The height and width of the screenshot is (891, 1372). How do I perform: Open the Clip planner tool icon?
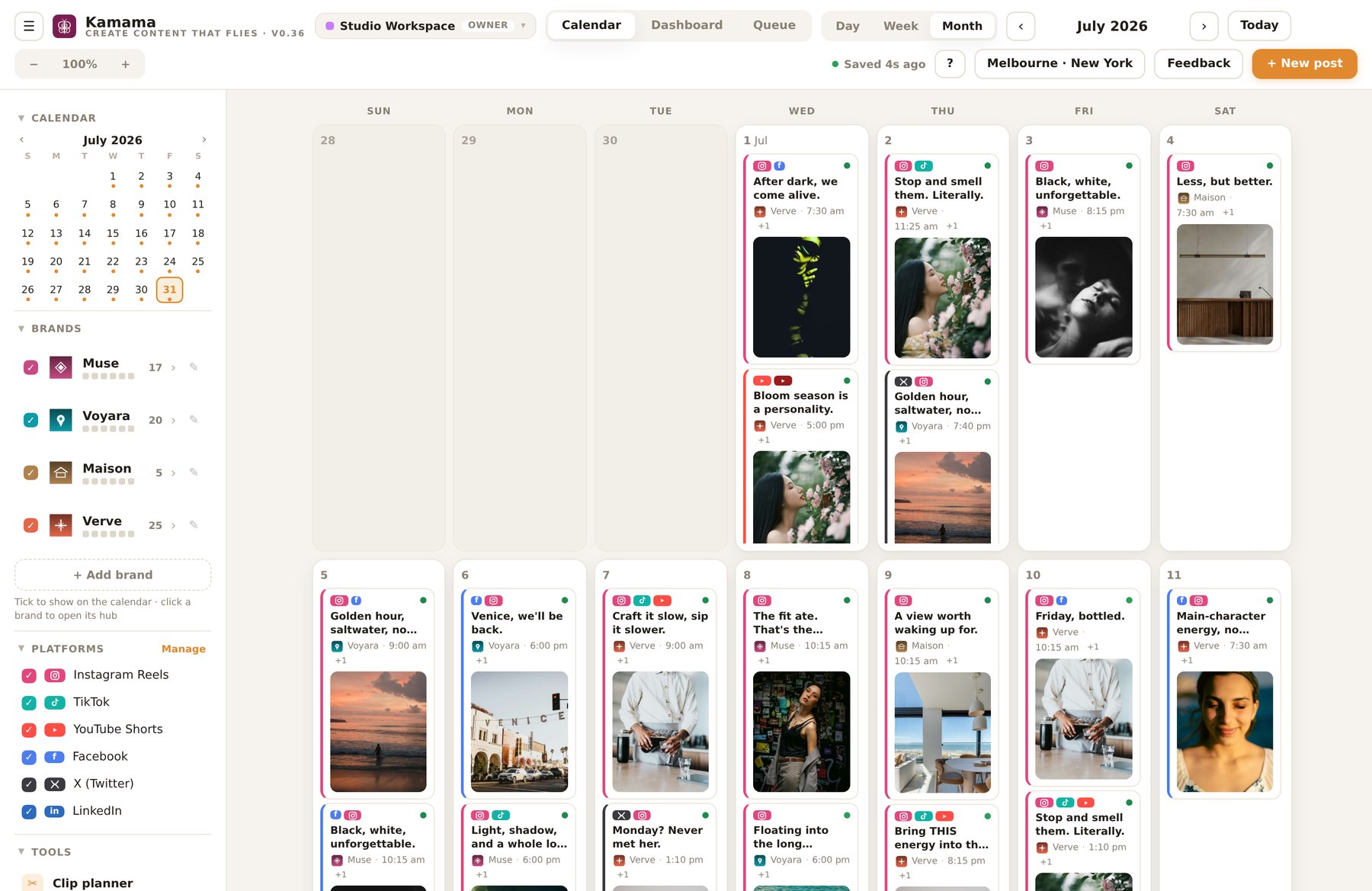[x=32, y=883]
